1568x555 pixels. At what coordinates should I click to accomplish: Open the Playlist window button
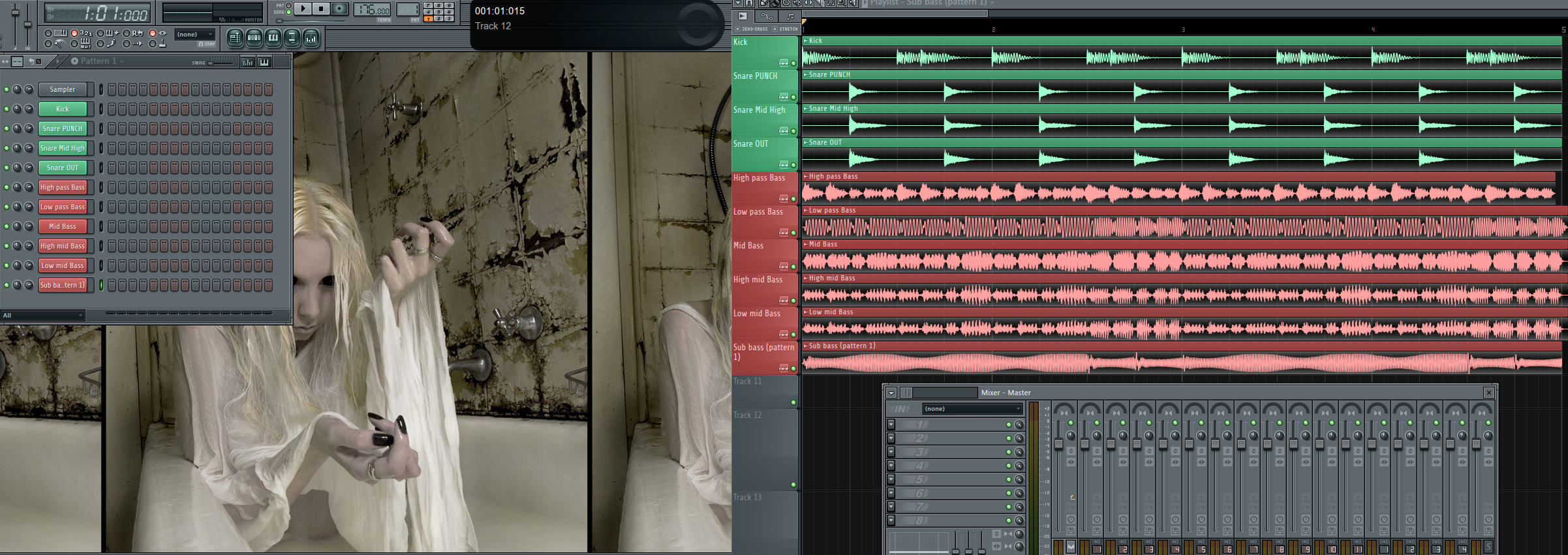pyautogui.click(x=235, y=38)
